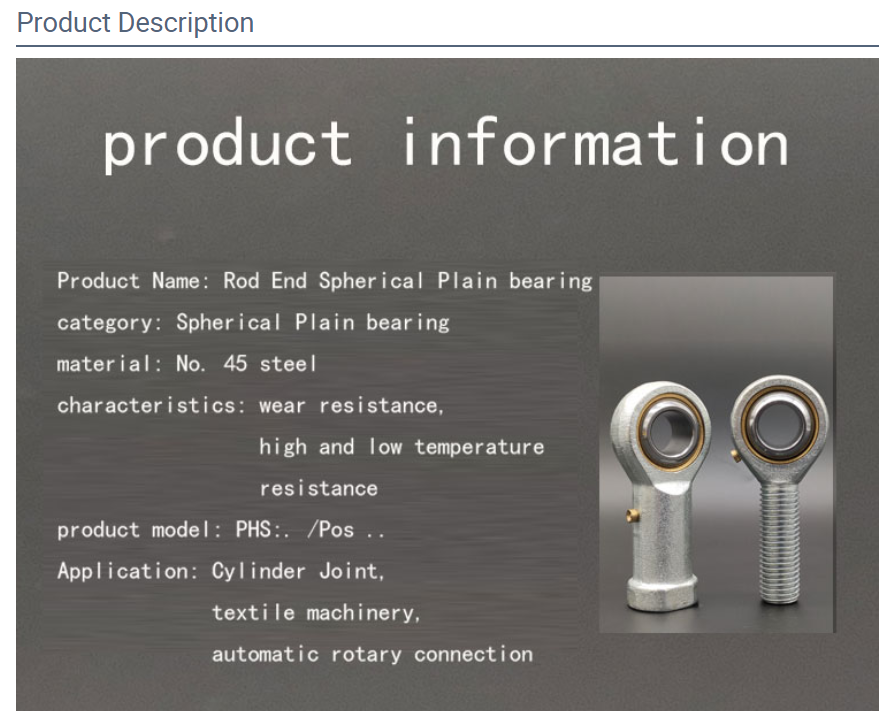Click 'product model: PHS:. /Pos ..' line
The height and width of the screenshot is (711, 891).
pos(220,530)
